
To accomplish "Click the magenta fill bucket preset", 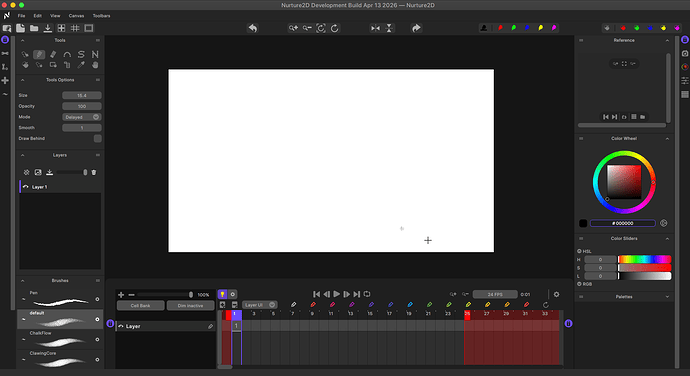I will tap(677, 28).
